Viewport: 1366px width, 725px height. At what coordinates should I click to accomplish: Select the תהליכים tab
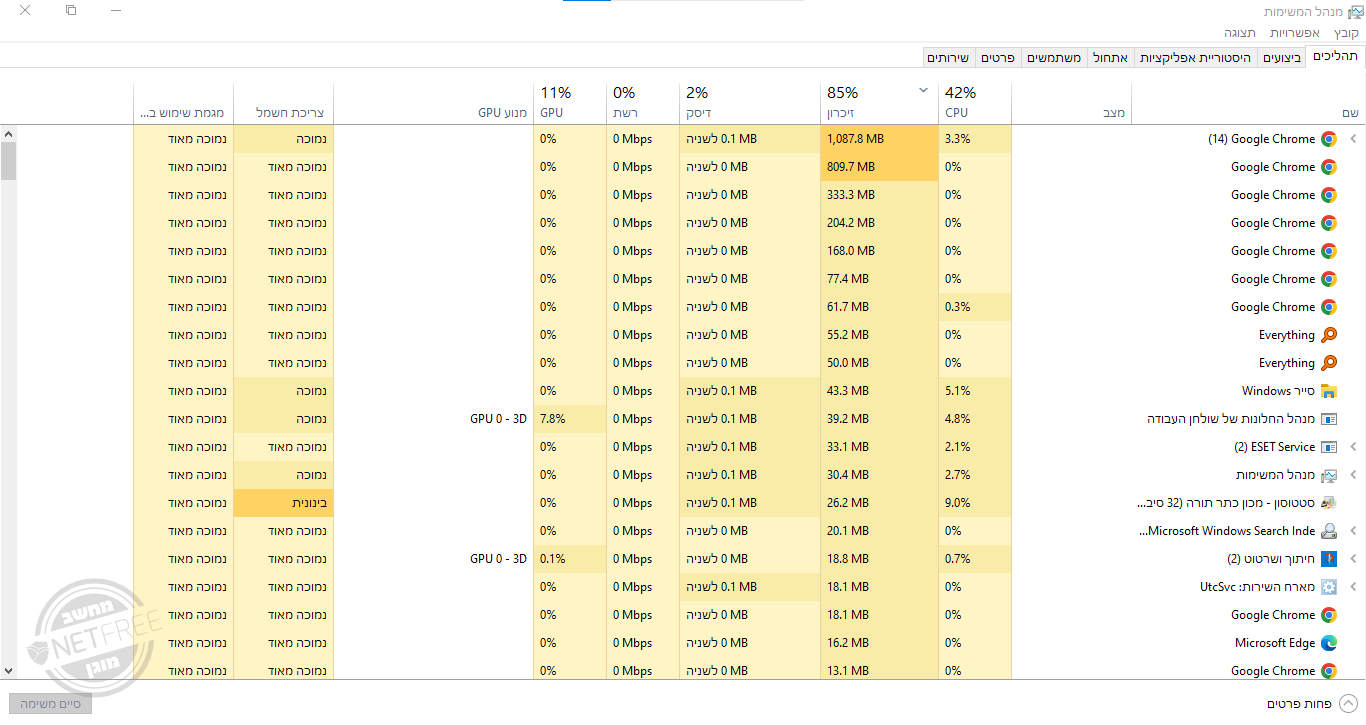1335,57
